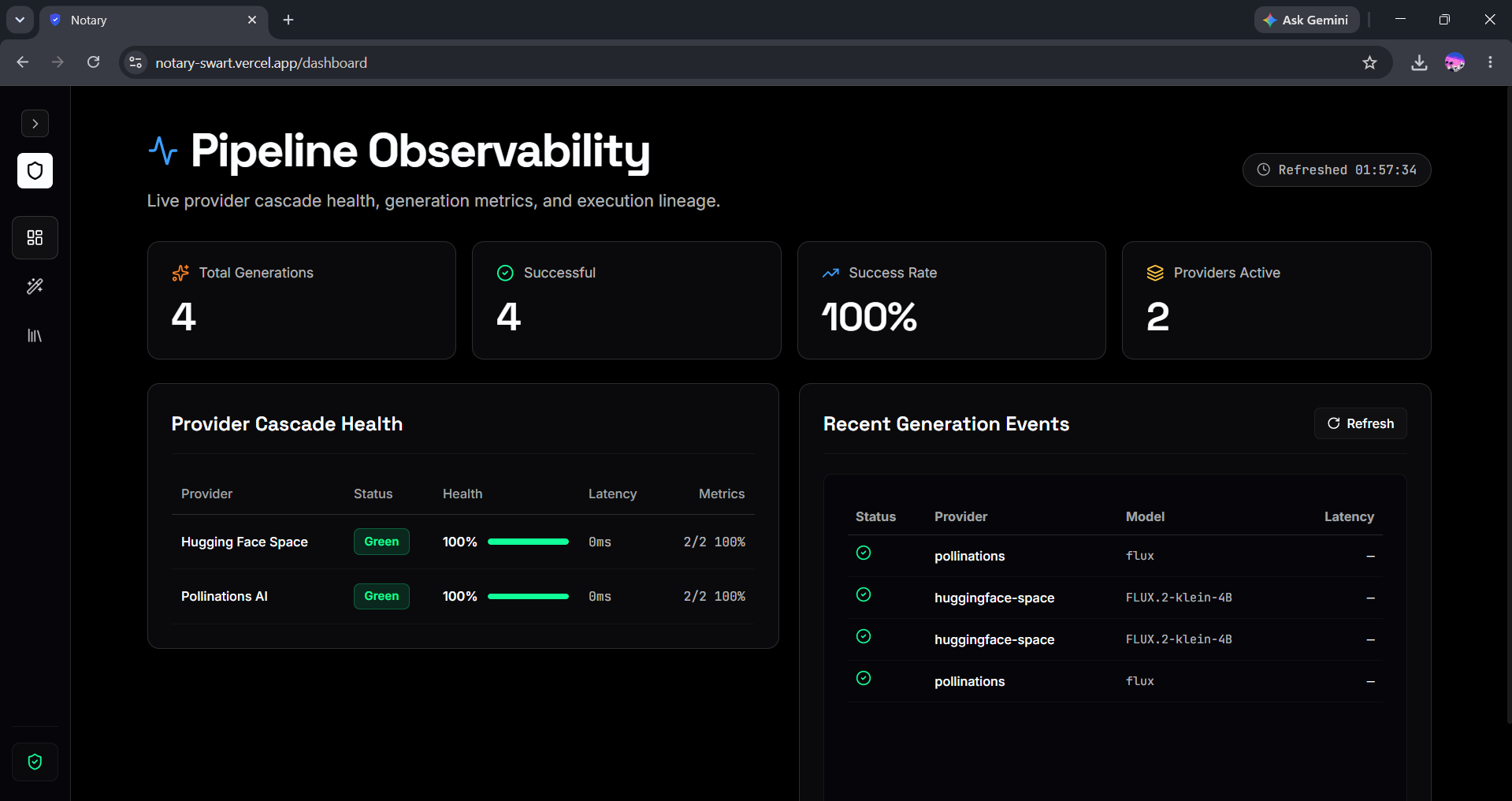This screenshot has width=1512, height=801.
Task: Open the dashboard grid icon in sidebar
Action: tap(35, 237)
